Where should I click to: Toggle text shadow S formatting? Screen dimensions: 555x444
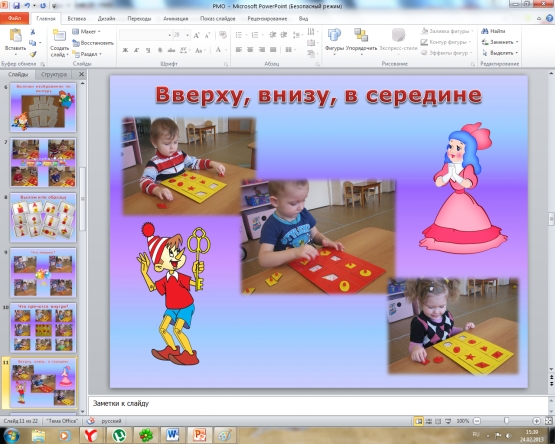pos(160,50)
